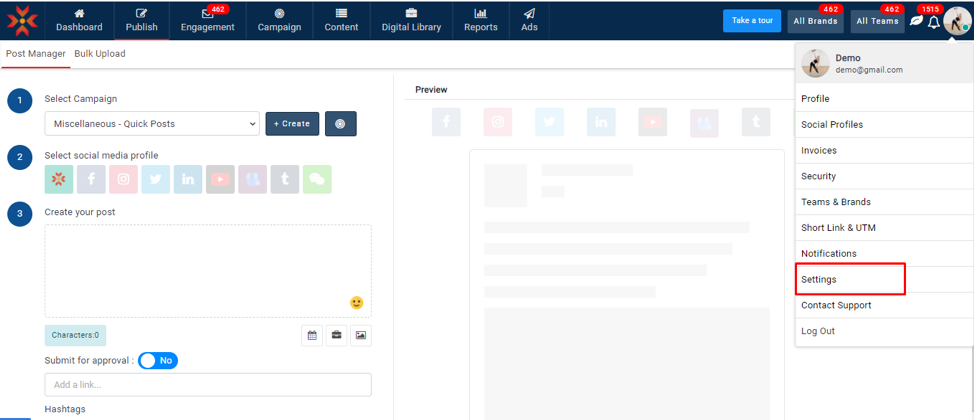The image size is (974, 420).
Task: Click the briefcase digital library icon below post box
Action: click(336, 335)
